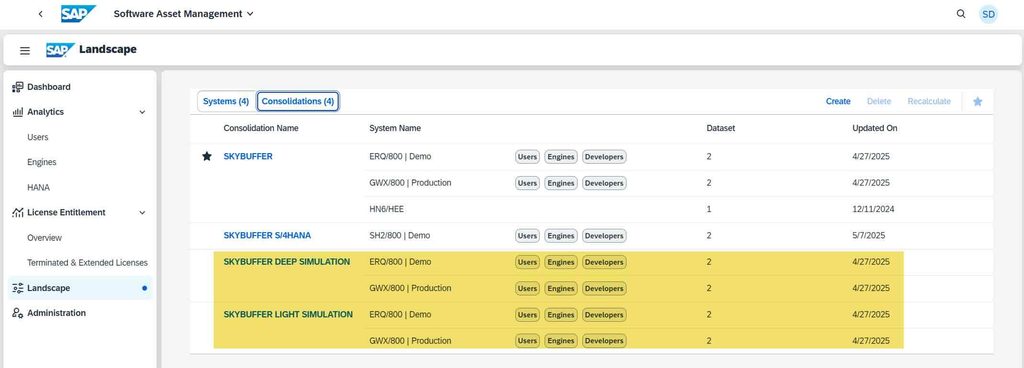
Task: Open Overview under License Entitlement
Action: pyautogui.click(x=44, y=238)
